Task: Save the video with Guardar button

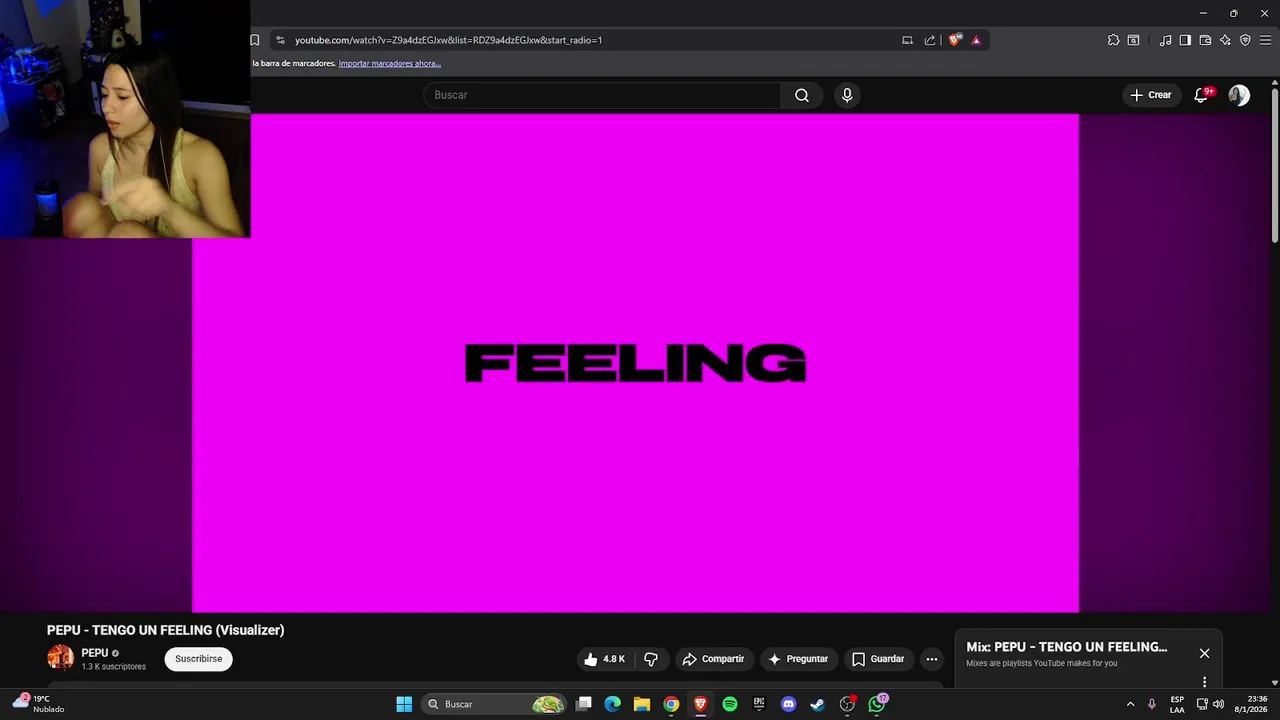Action: click(x=878, y=659)
